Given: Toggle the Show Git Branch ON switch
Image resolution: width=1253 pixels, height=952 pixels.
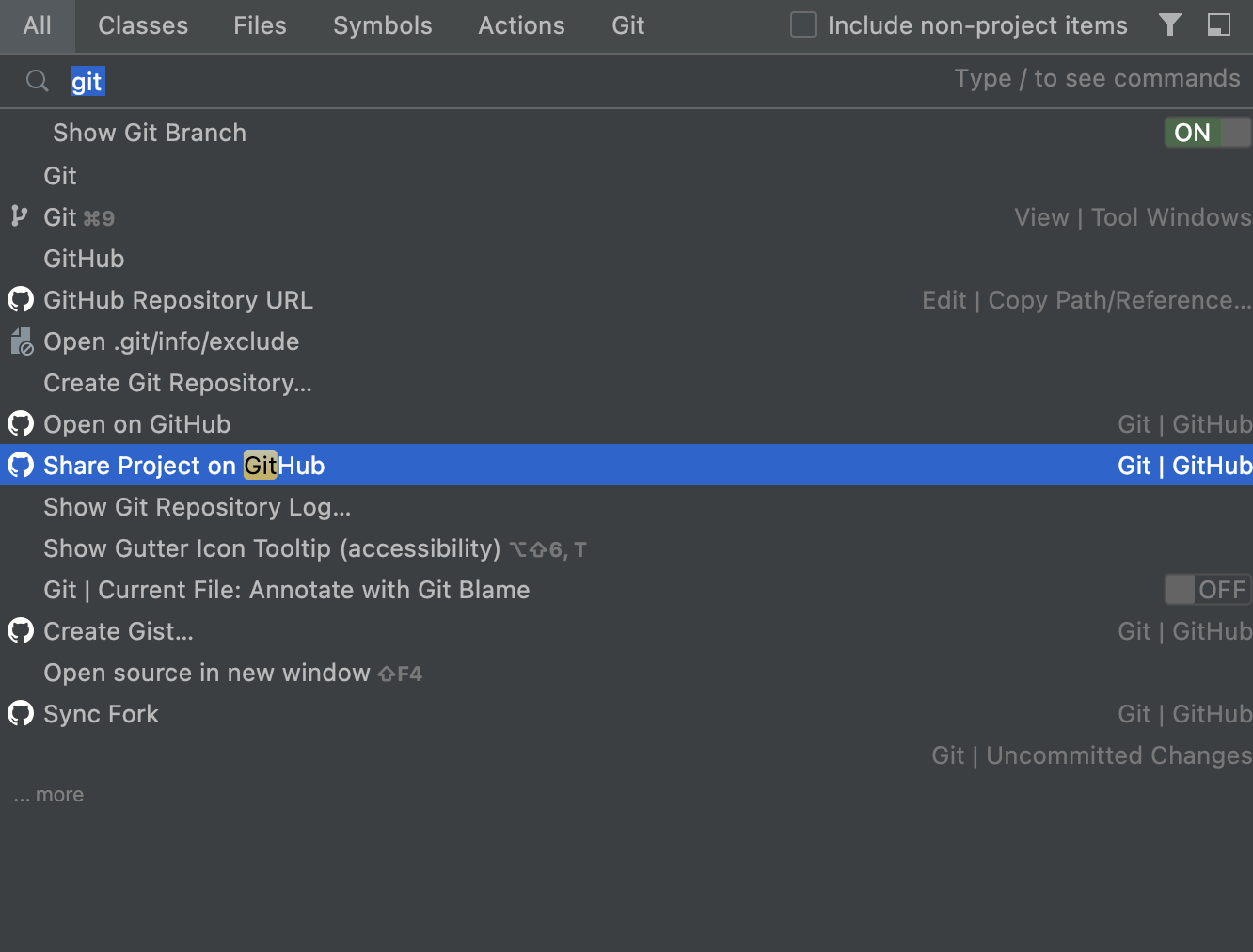Looking at the screenshot, I should [x=1208, y=133].
